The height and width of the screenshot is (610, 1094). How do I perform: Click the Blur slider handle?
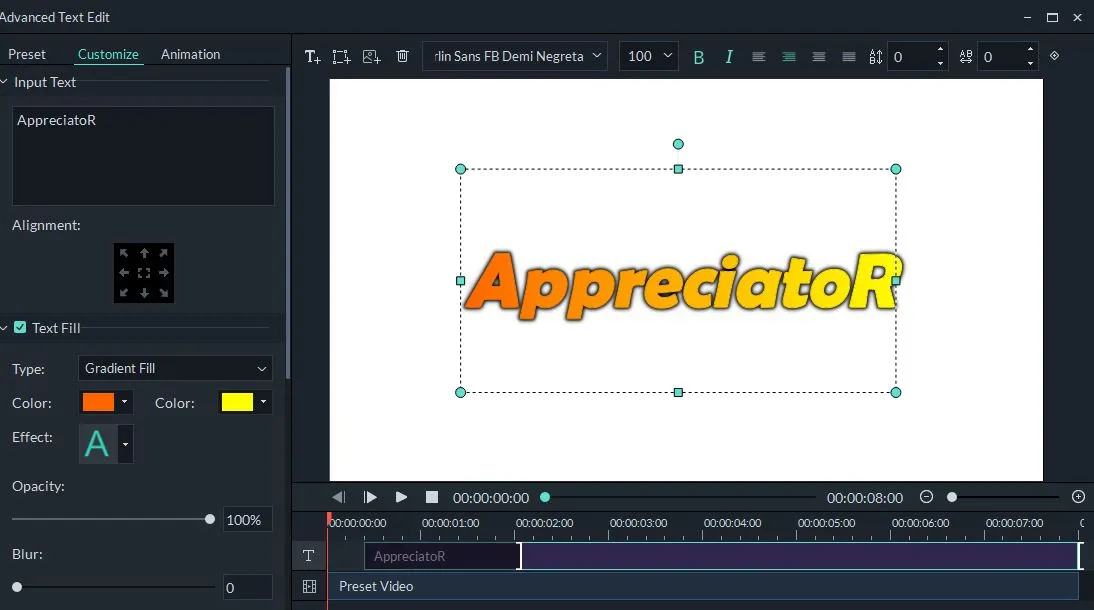[17, 587]
